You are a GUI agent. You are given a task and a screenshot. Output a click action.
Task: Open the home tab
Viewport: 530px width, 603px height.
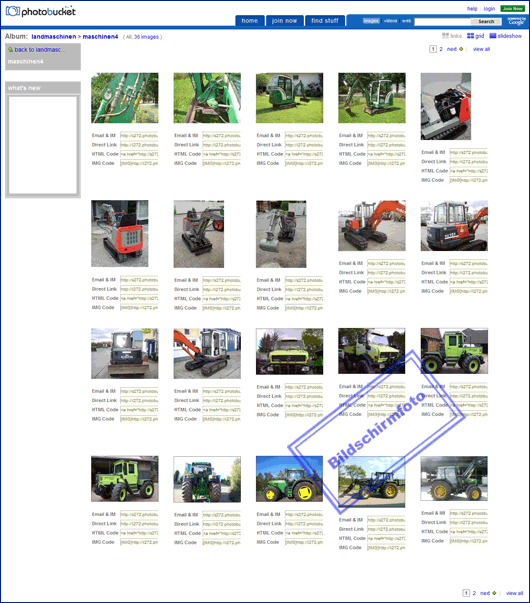tap(250, 21)
